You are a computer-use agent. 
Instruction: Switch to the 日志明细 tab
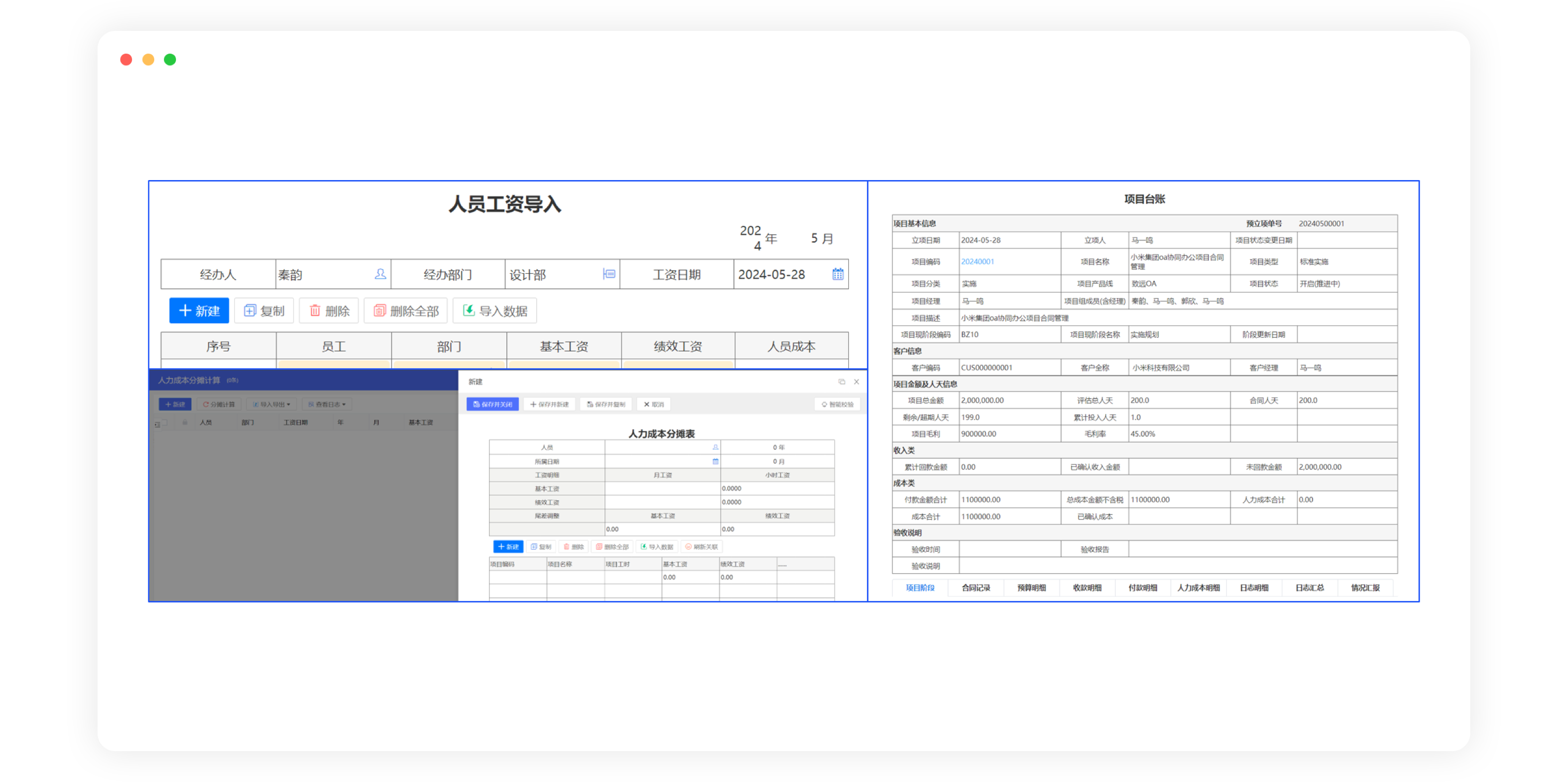[1254, 588]
